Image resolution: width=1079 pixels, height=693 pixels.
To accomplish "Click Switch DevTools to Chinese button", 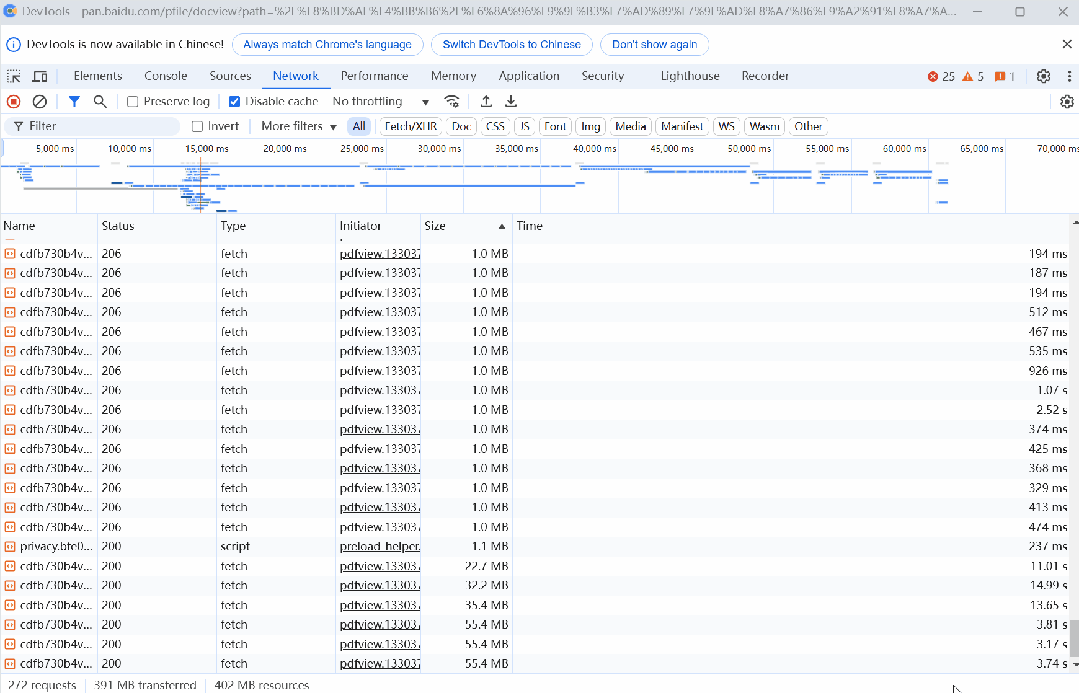I will 511,44.
